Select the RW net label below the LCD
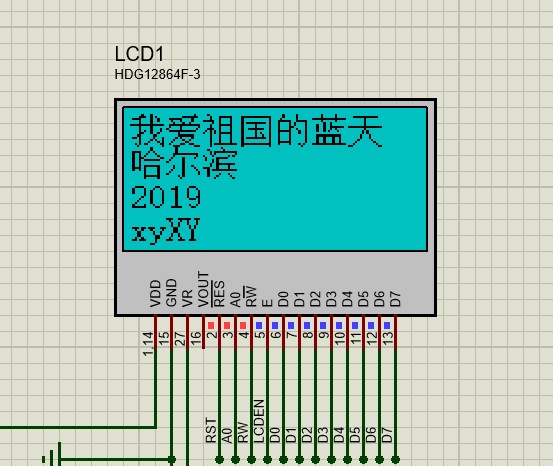The width and height of the screenshot is (553, 466). tap(242, 432)
